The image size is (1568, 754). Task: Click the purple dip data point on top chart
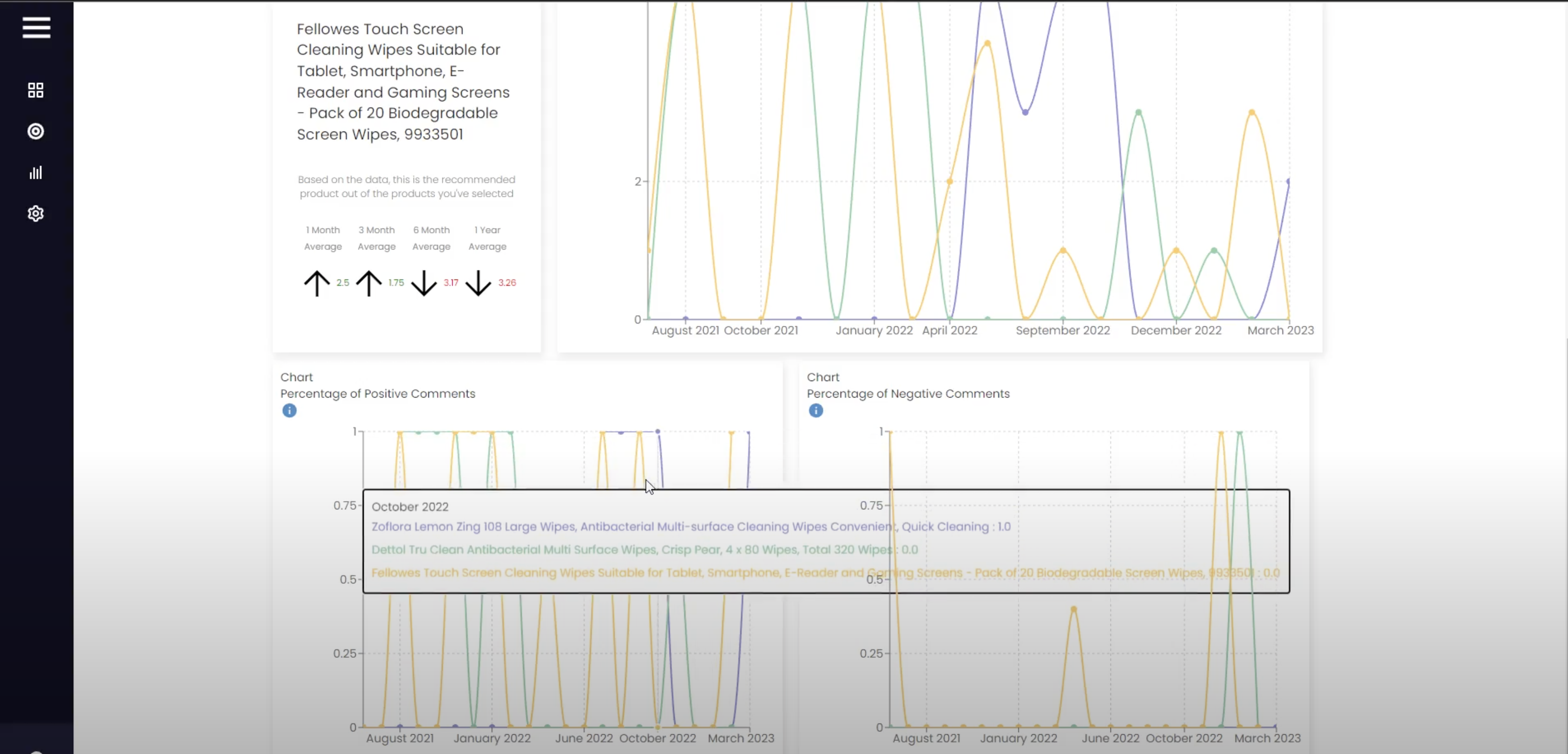pos(1025,113)
